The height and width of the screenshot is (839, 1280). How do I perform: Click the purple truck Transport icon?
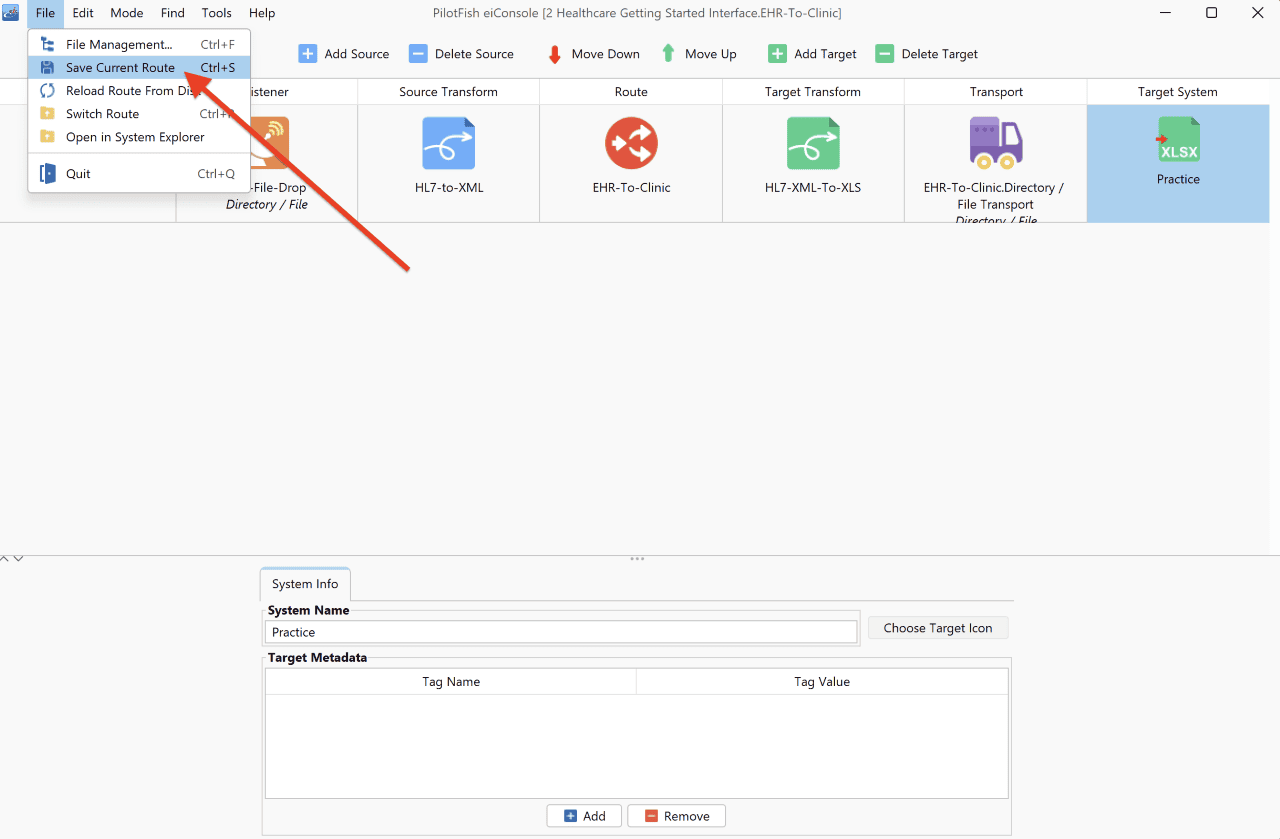(x=996, y=143)
